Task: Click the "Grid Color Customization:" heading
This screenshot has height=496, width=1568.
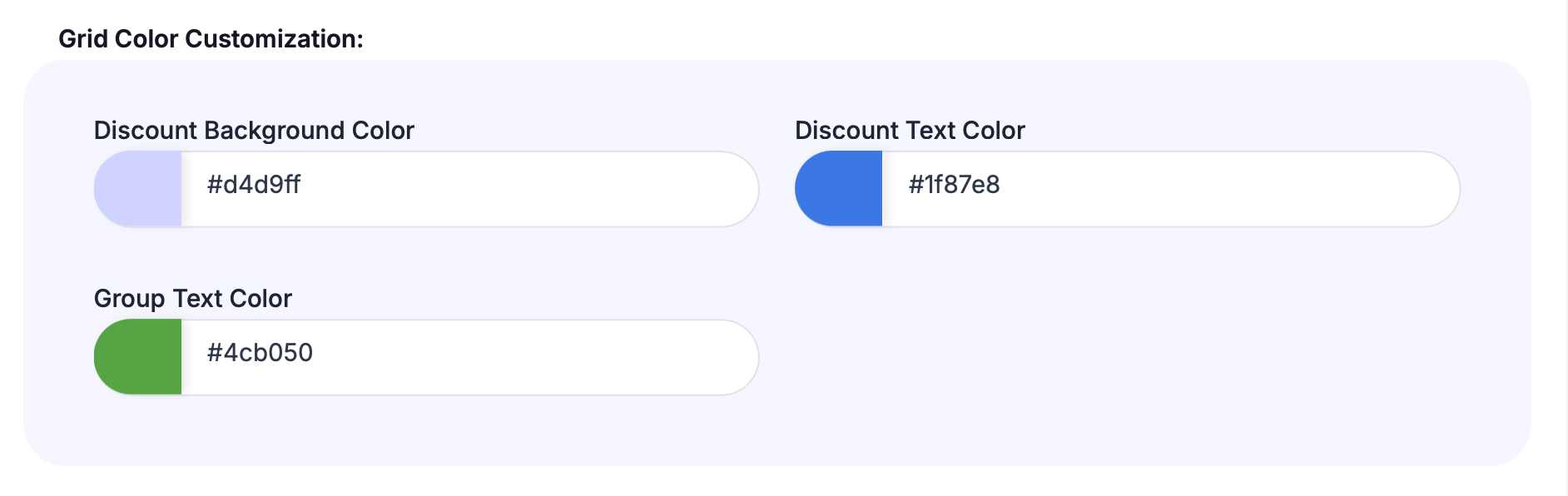Action: [x=211, y=39]
